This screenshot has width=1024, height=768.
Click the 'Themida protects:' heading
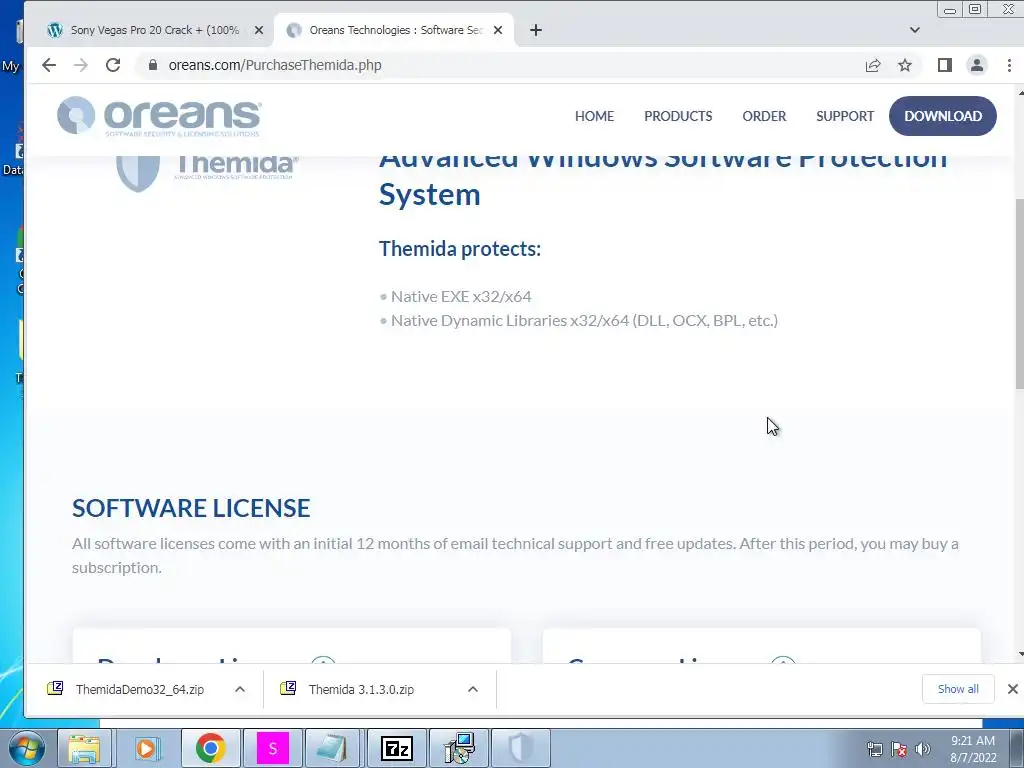pyautogui.click(x=460, y=249)
